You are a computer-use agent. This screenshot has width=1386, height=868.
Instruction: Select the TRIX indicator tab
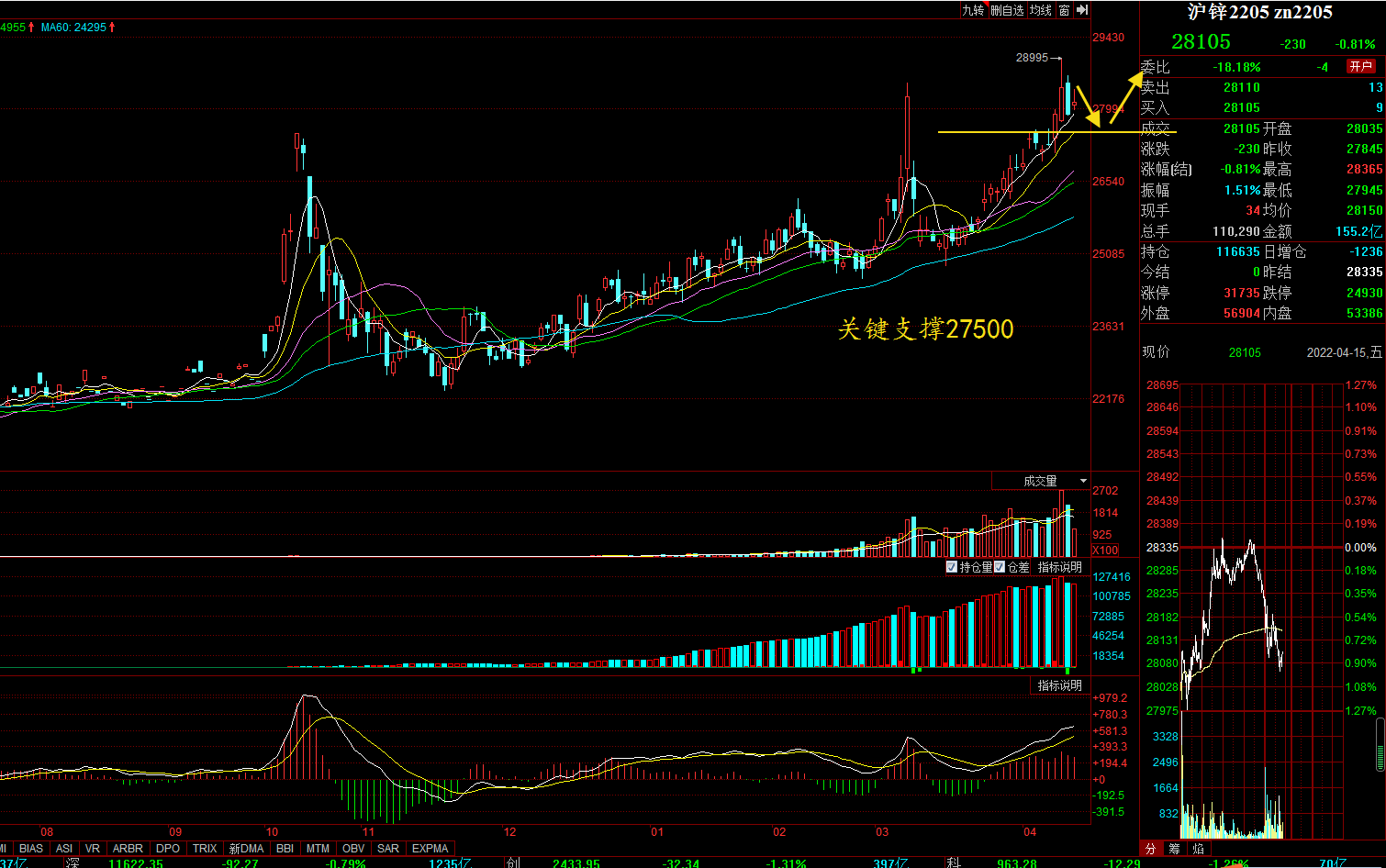pos(205,849)
